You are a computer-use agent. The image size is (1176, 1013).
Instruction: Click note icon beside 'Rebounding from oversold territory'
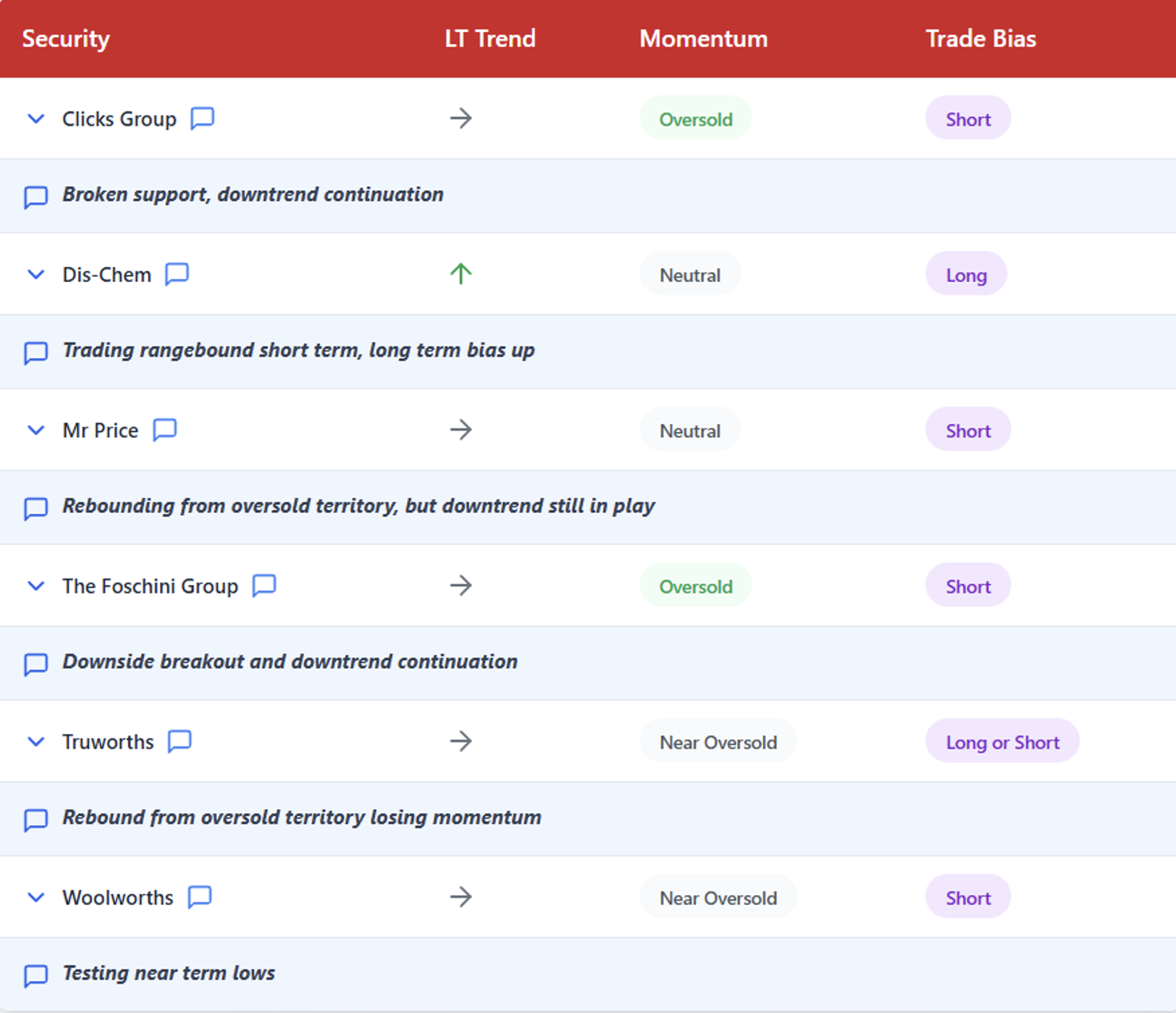35,508
